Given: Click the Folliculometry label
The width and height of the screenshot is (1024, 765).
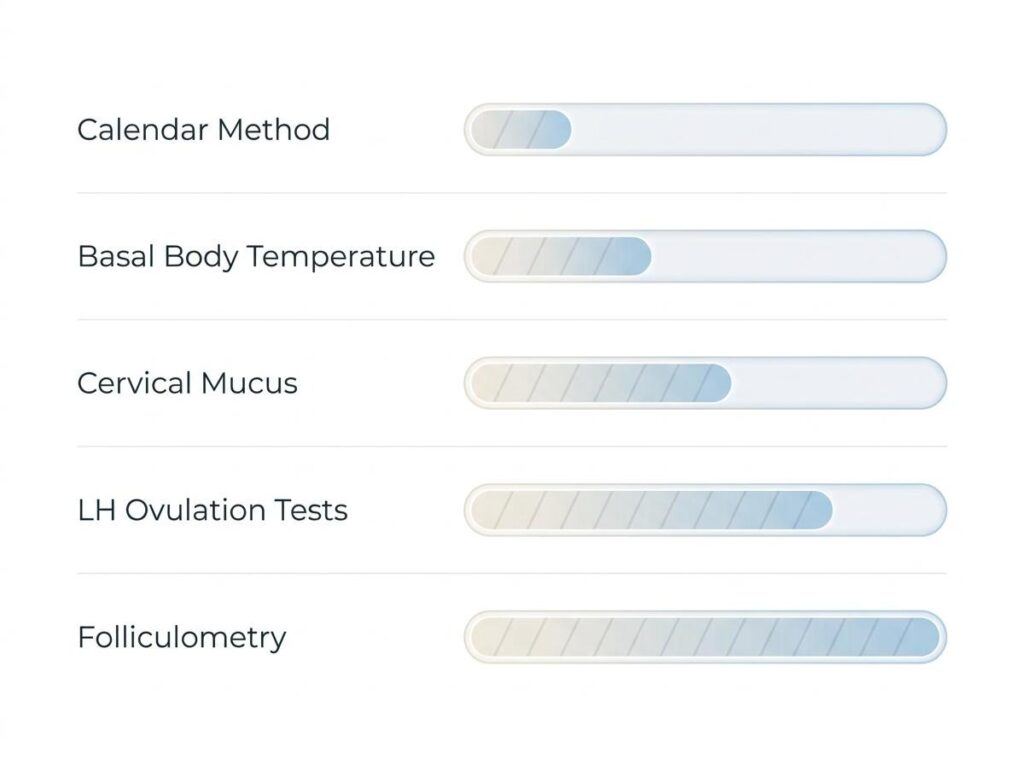Looking at the screenshot, I should pyautogui.click(x=182, y=638).
